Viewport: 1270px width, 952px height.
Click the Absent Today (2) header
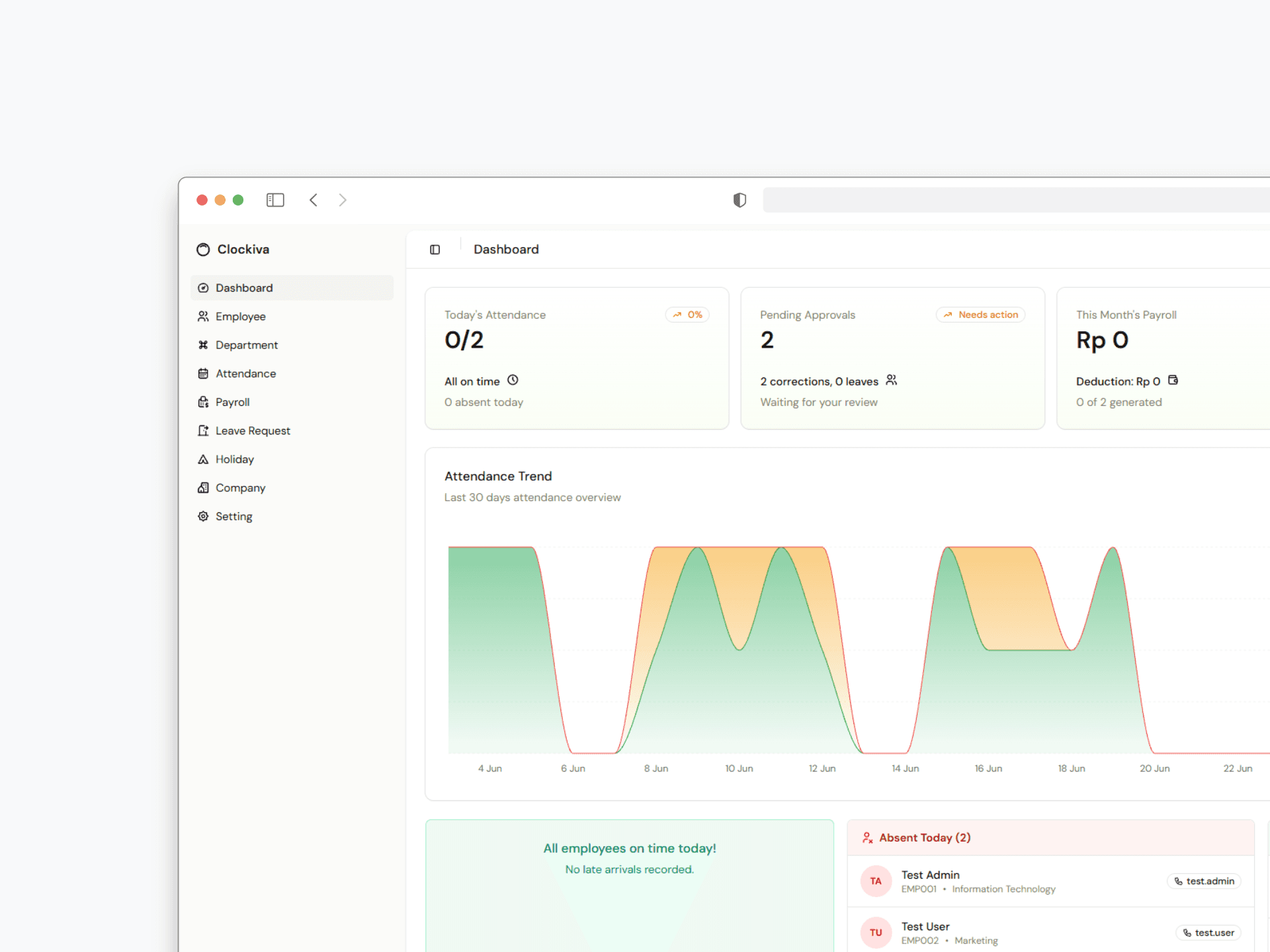click(1050, 838)
